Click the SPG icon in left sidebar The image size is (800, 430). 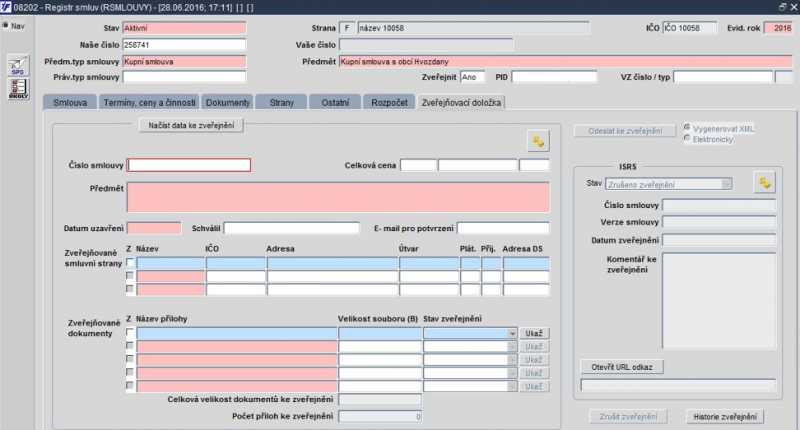click(17, 67)
